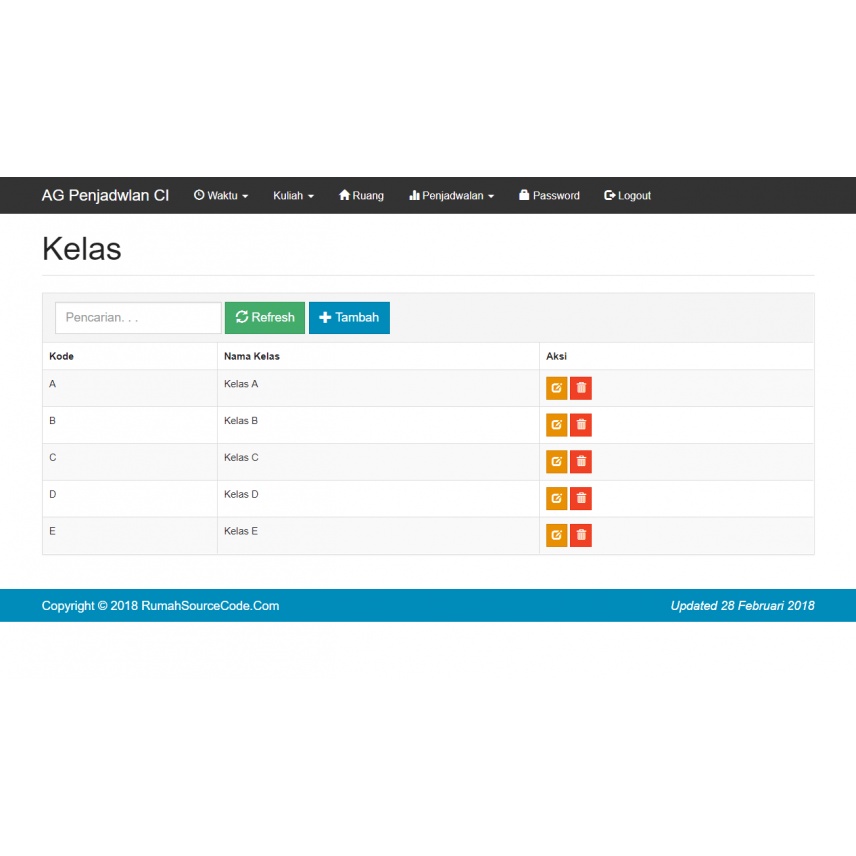This screenshot has height=856, width=856.
Task: Delete the Kelas C row
Action: [x=581, y=462]
